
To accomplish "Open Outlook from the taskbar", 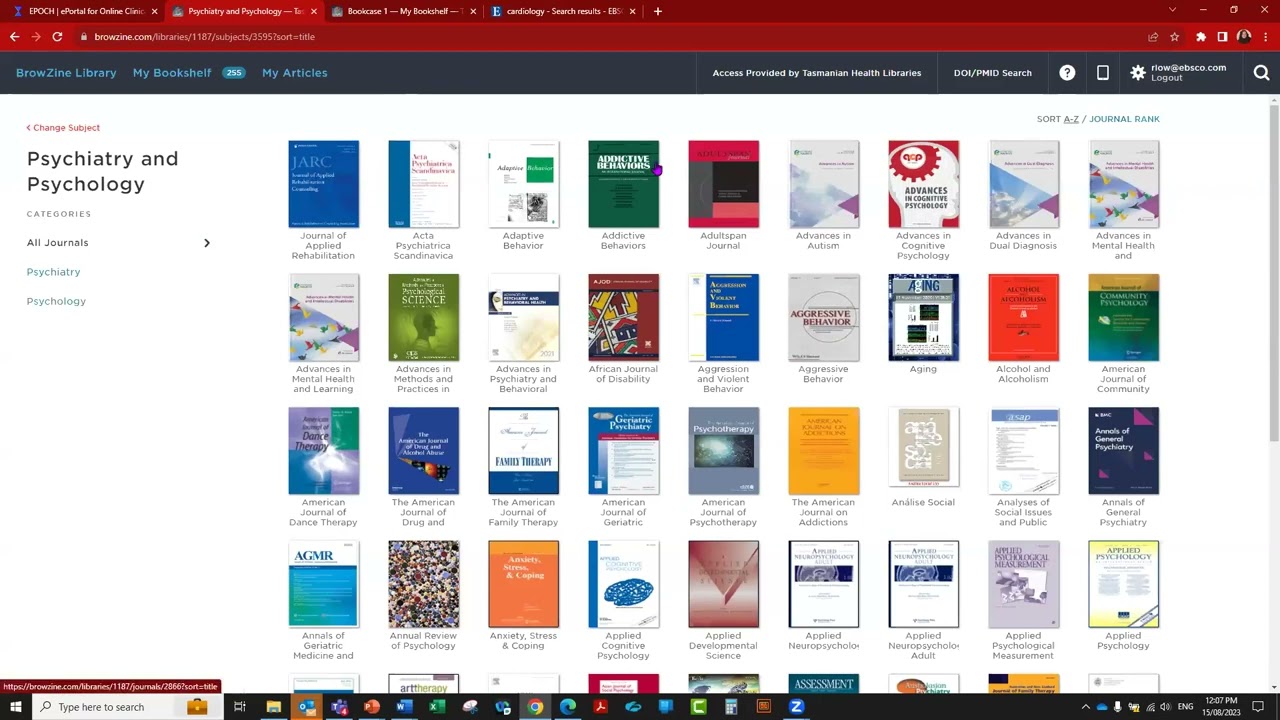I will 306,707.
